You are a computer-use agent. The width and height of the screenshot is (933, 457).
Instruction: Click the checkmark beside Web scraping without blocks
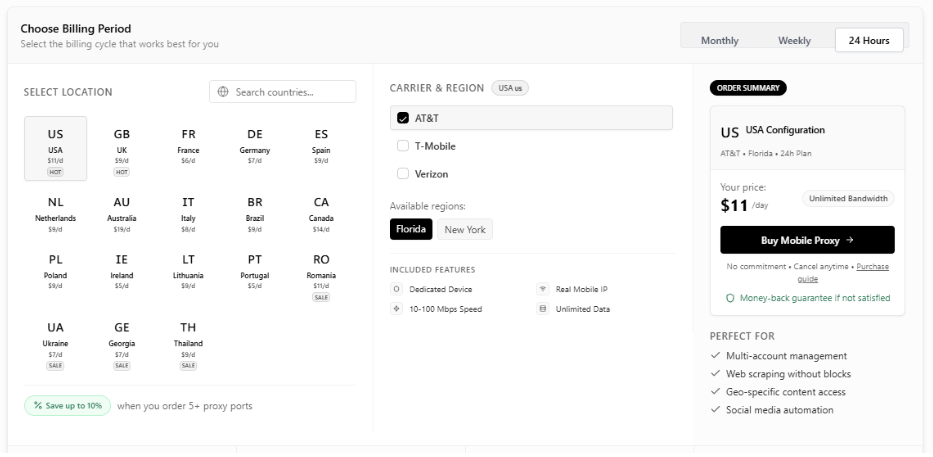point(716,373)
